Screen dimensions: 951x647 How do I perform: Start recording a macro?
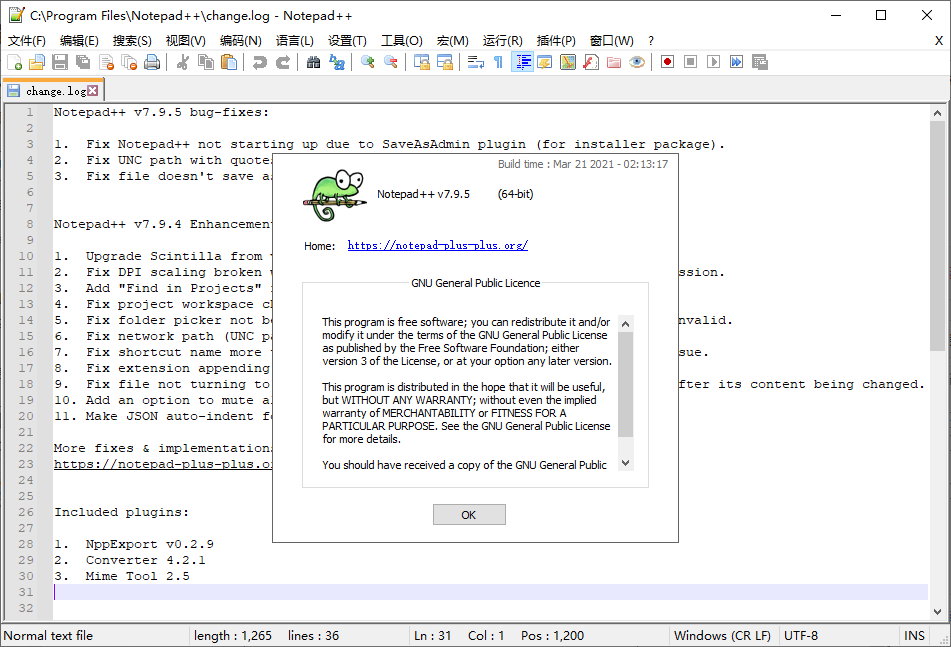(667, 61)
